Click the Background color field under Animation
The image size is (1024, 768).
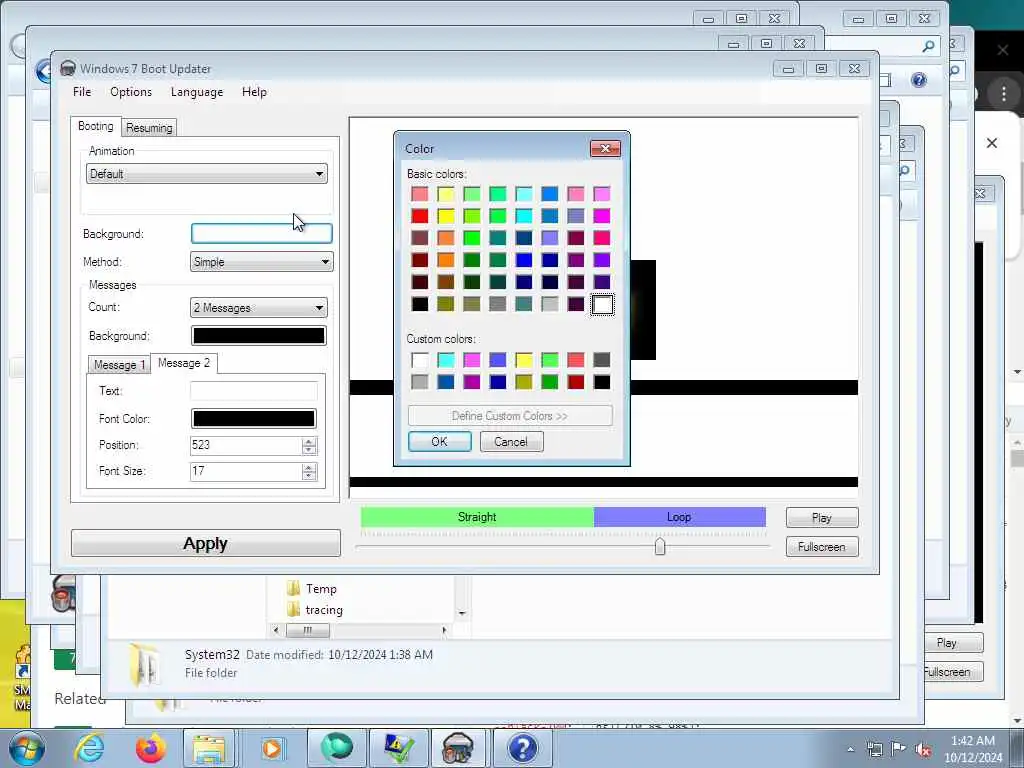pyautogui.click(x=261, y=233)
